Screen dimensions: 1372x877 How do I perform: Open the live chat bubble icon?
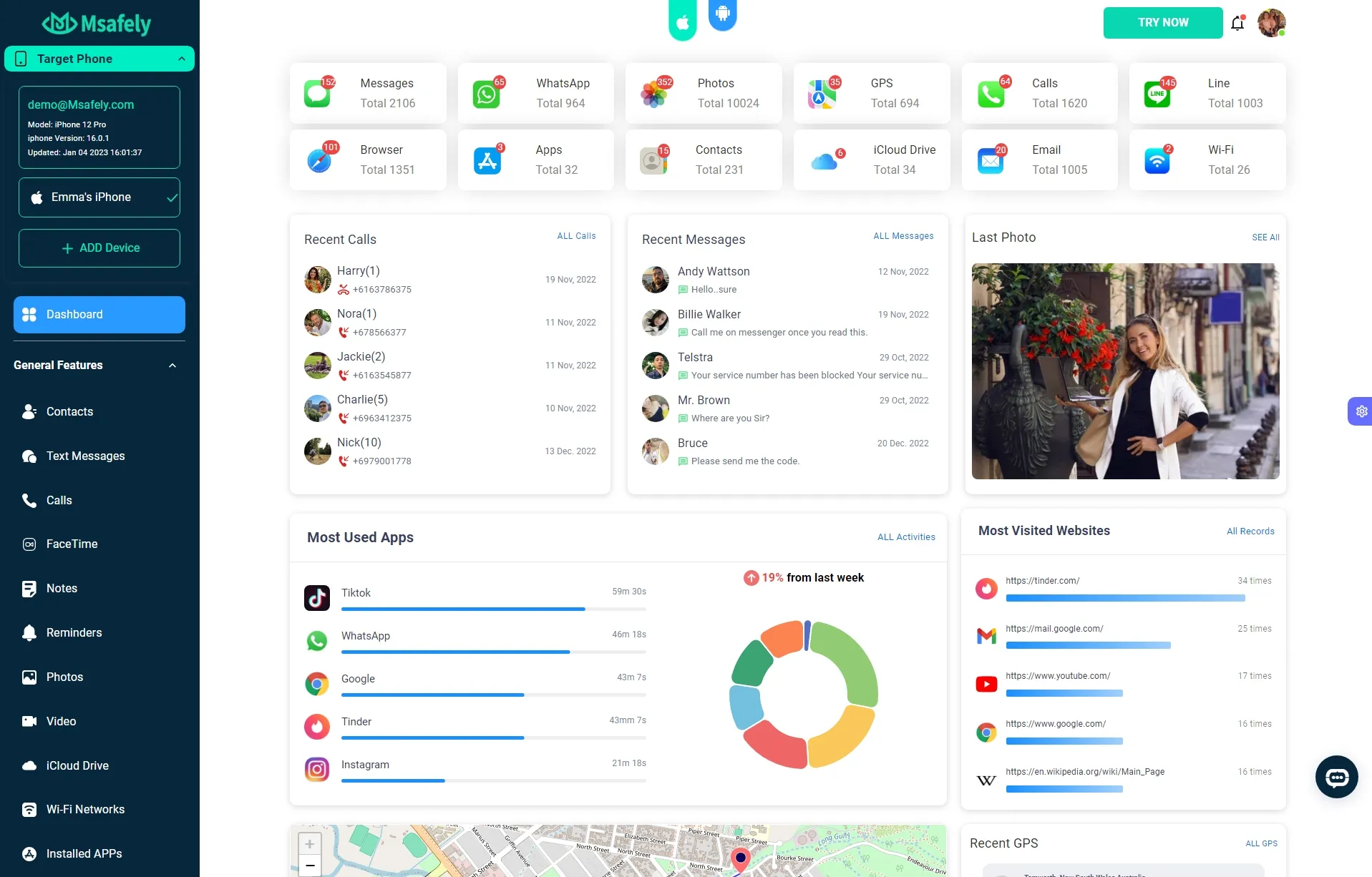point(1336,777)
